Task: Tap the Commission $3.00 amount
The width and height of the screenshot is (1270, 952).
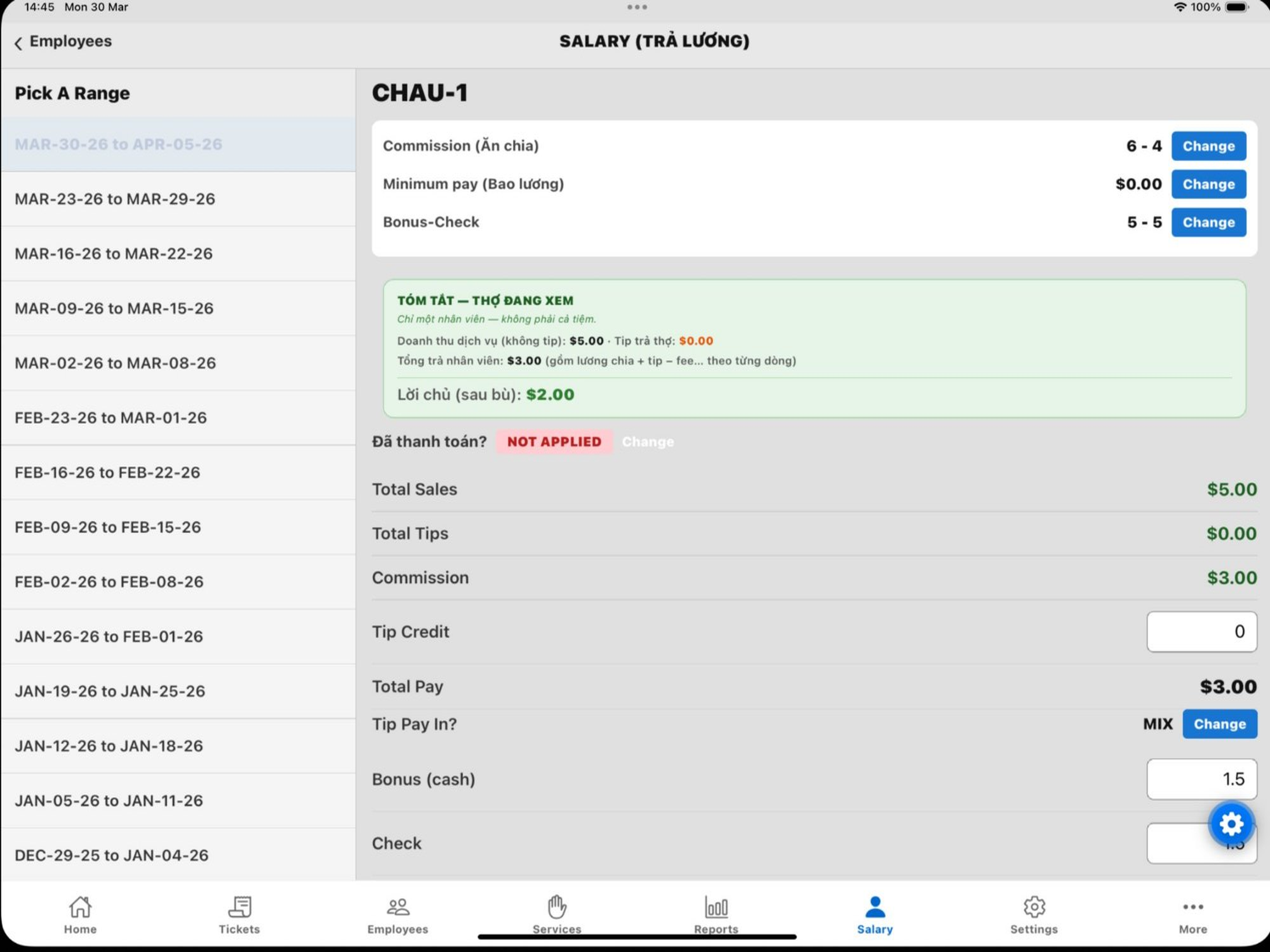Action: (1232, 578)
